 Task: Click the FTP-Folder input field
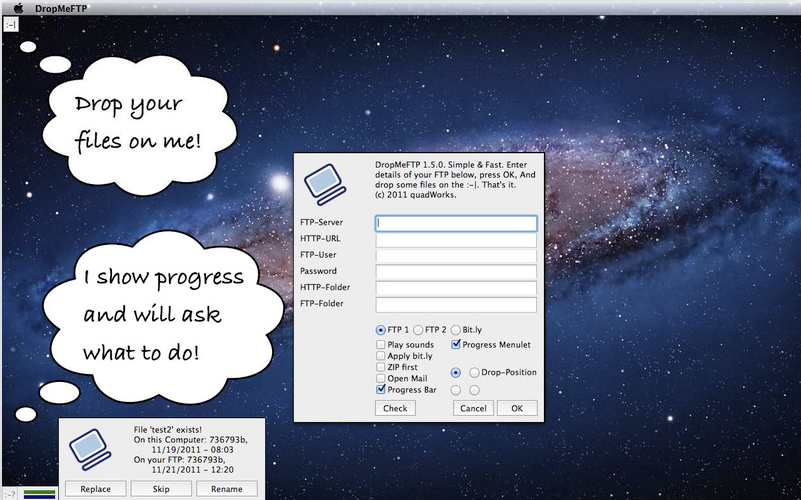(456, 305)
